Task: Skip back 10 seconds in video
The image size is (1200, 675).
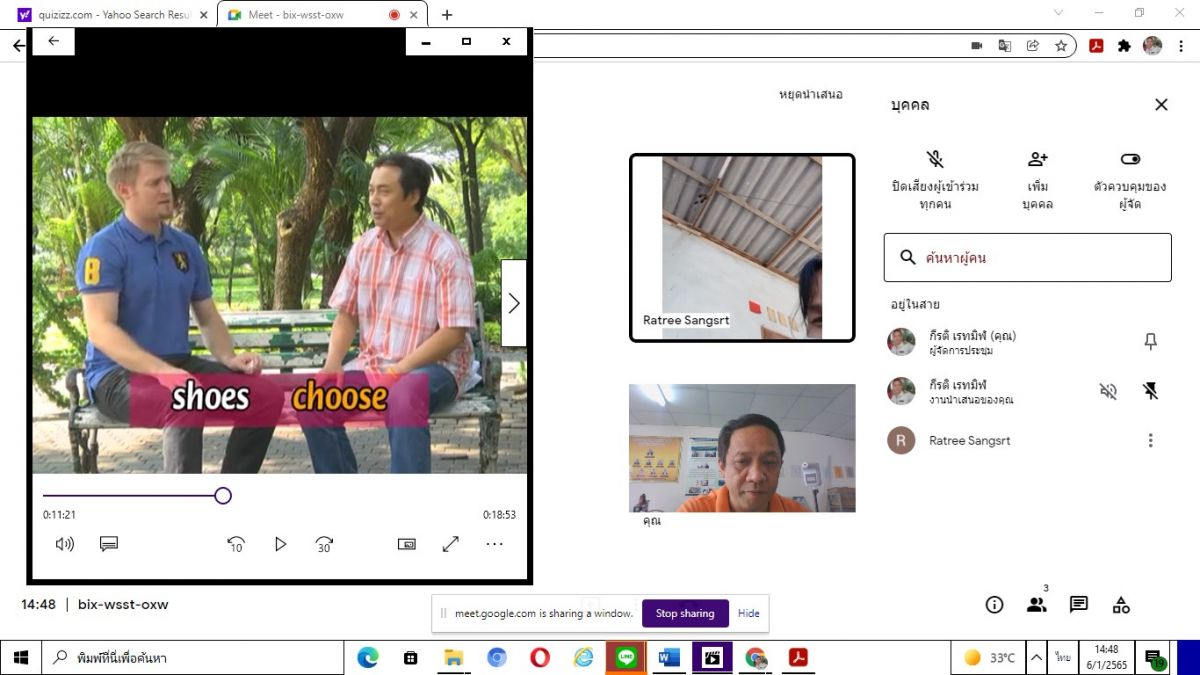Action: 236,544
